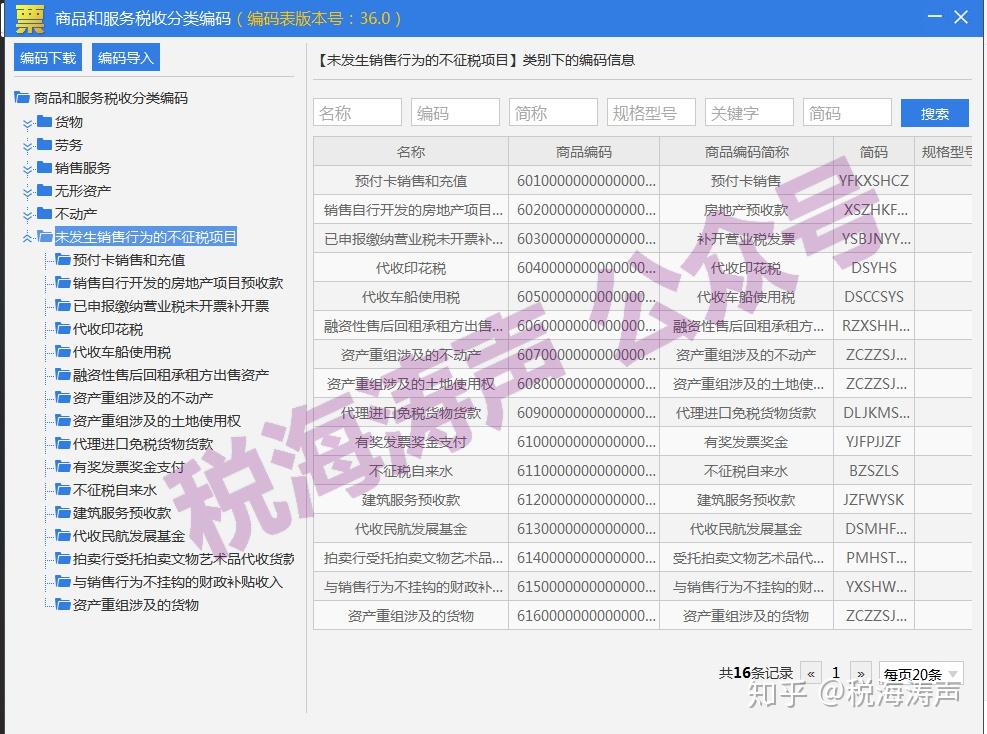The image size is (987, 734).
Task: Click the JZFWYSK short code cell
Action: (x=874, y=500)
